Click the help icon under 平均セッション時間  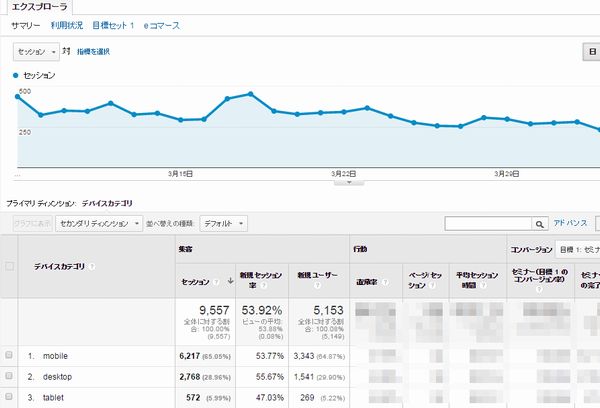click(x=483, y=286)
